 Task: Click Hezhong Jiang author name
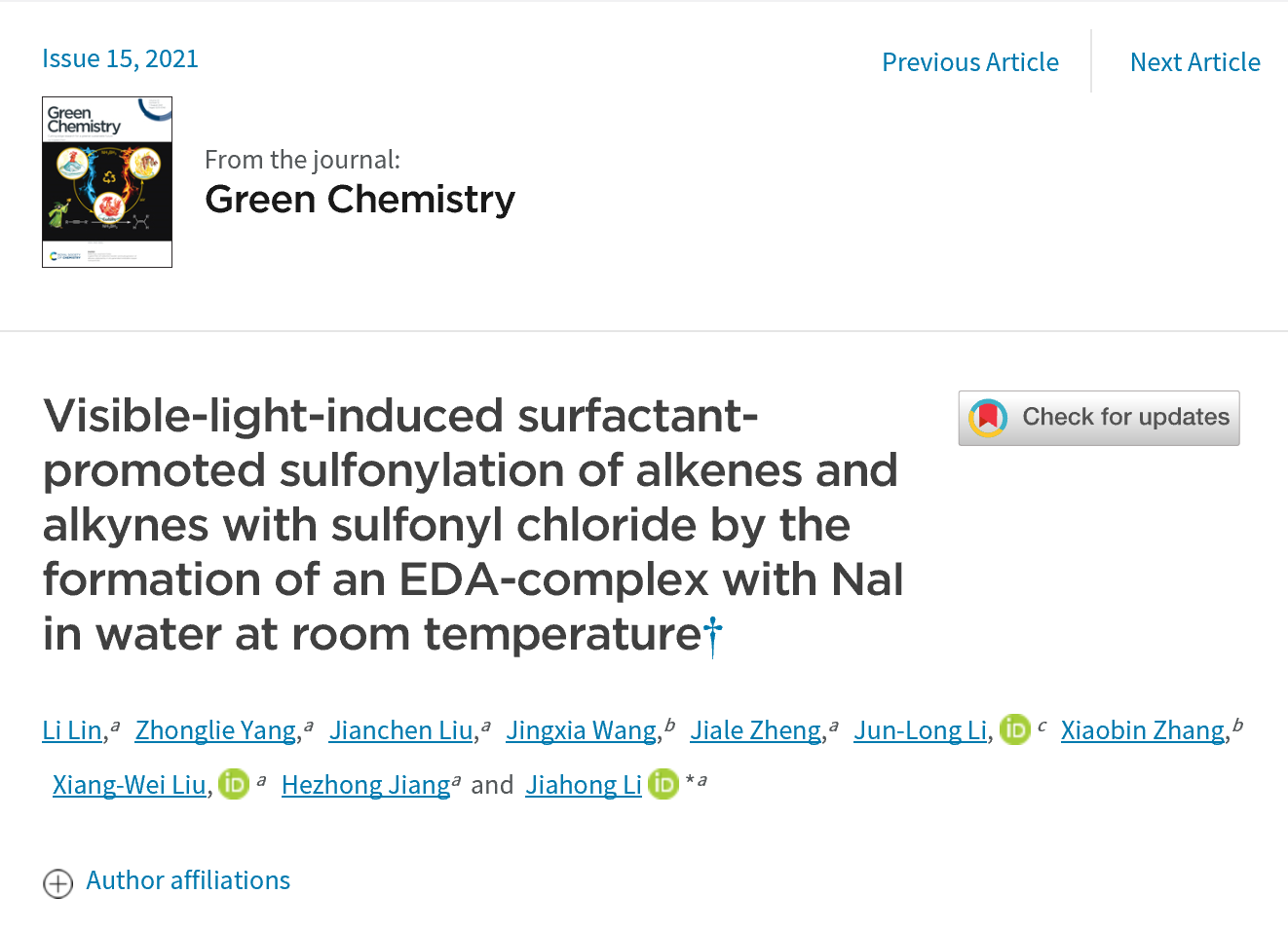[365, 785]
